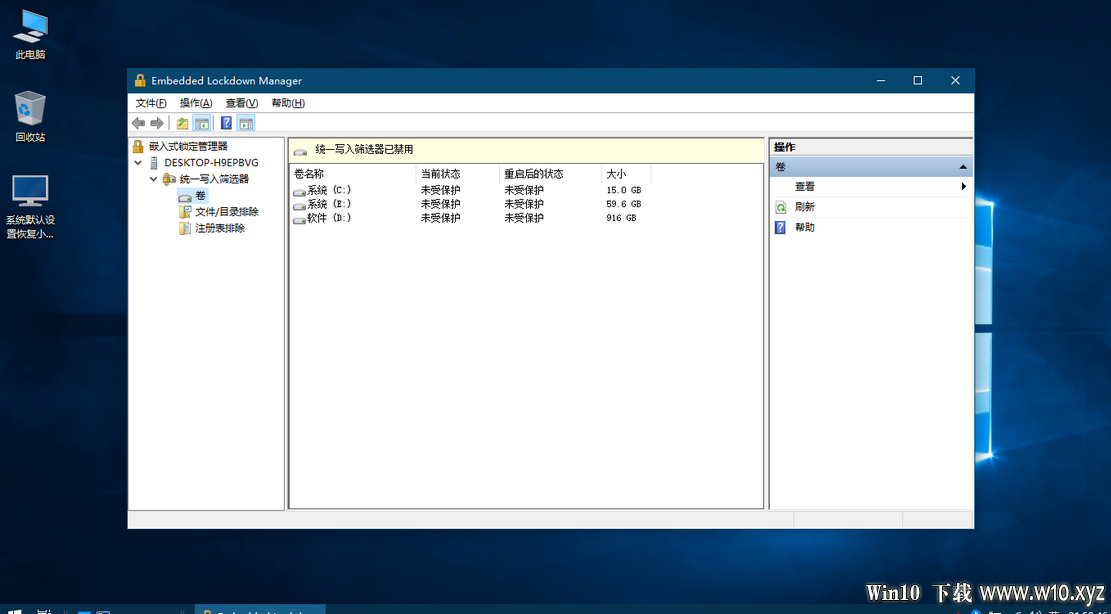This screenshot has height=614, width=1111.
Task: Select 嵌入式锁定管理器 root tree label
Action: (x=188, y=147)
